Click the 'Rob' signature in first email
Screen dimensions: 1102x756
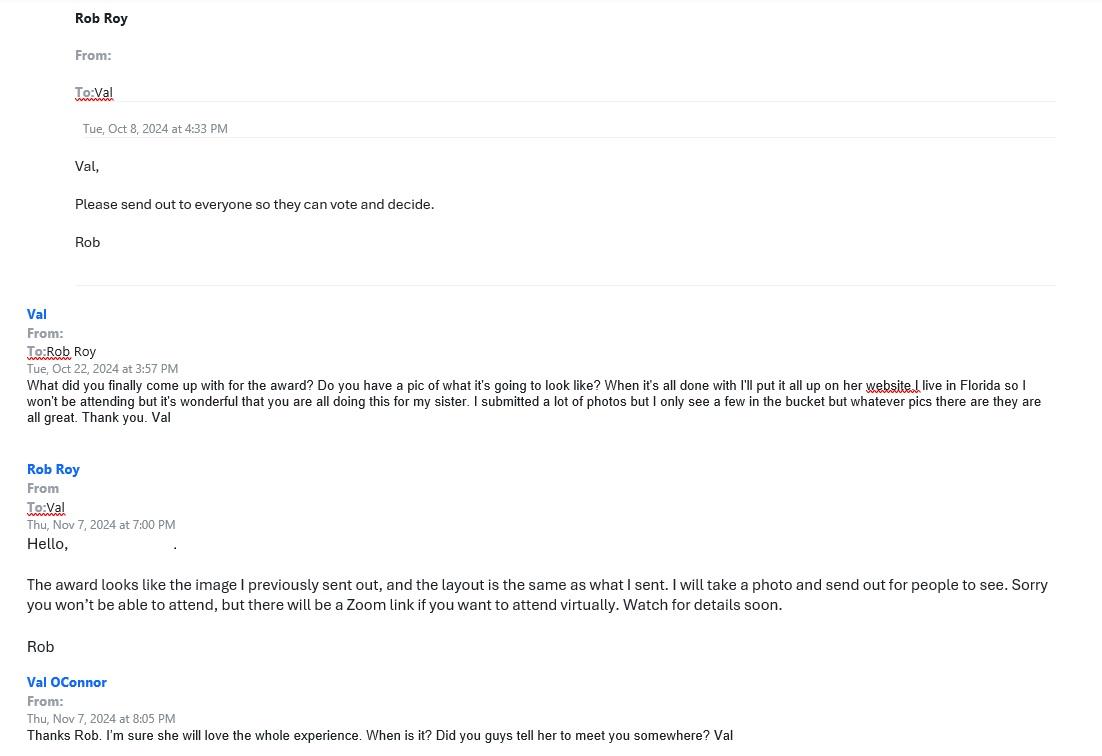87,242
